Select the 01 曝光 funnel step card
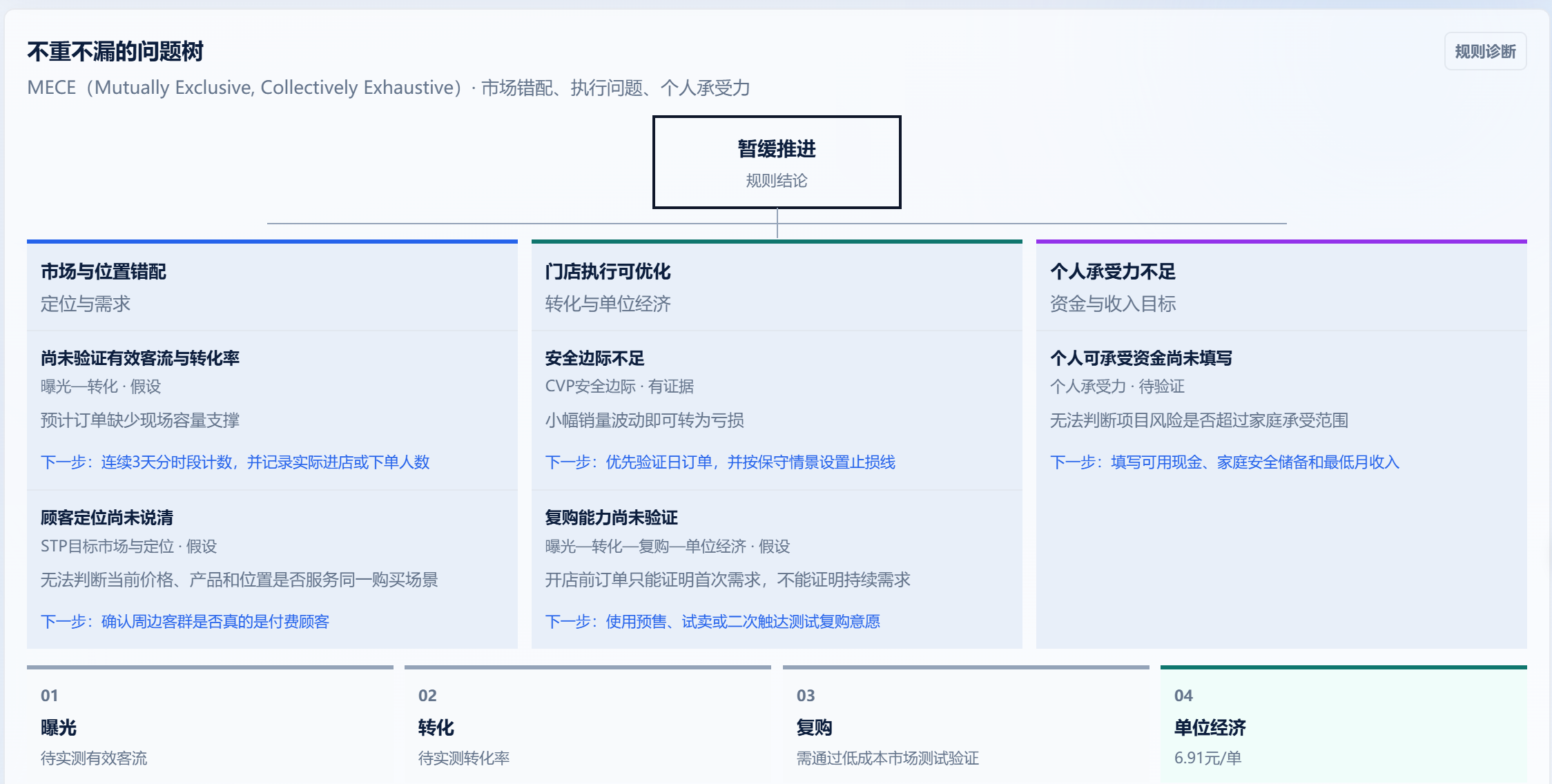The image size is (1552, 784). click(x=210, y=725)
